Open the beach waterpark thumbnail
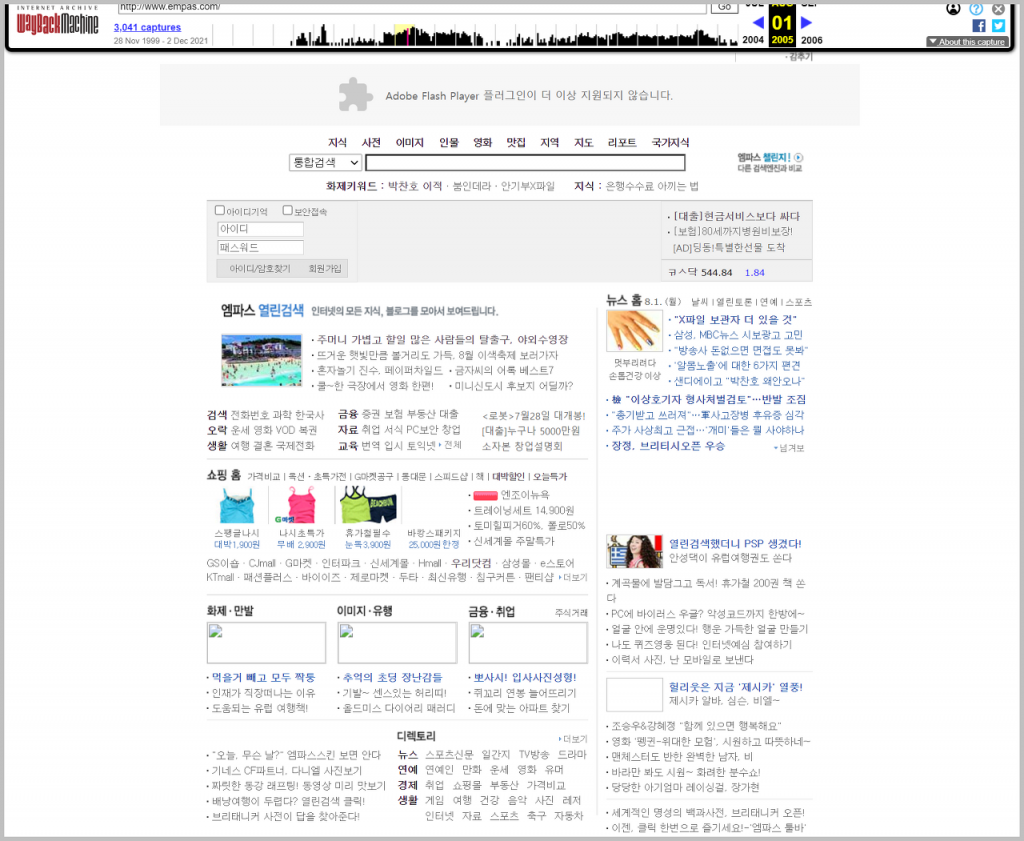The width and height of the screenshot is (1024, 841). tap(261, 360)
